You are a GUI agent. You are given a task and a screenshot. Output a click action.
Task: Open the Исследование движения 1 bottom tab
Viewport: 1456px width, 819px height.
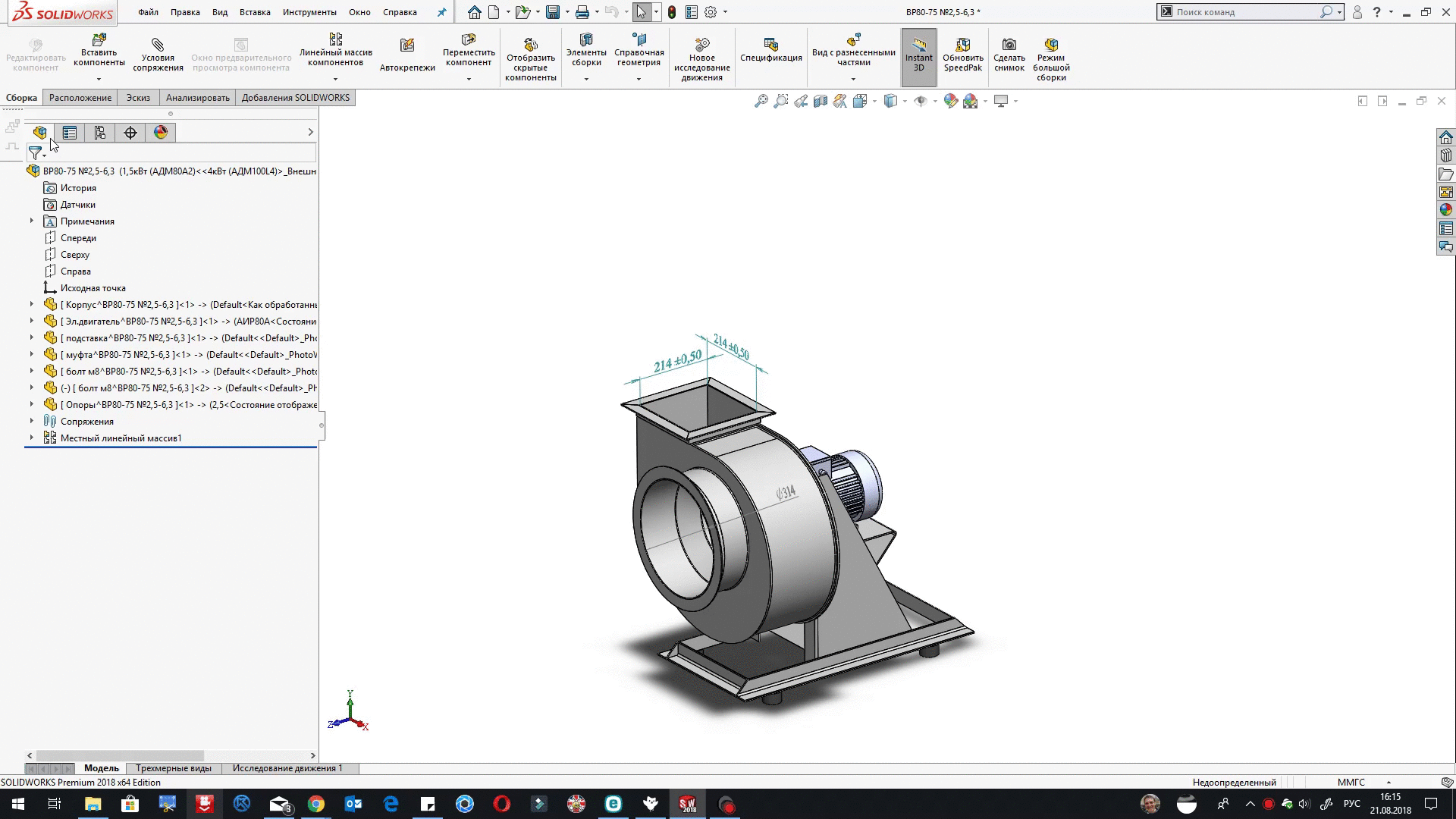pyautogui.click(x=287, y=768)
